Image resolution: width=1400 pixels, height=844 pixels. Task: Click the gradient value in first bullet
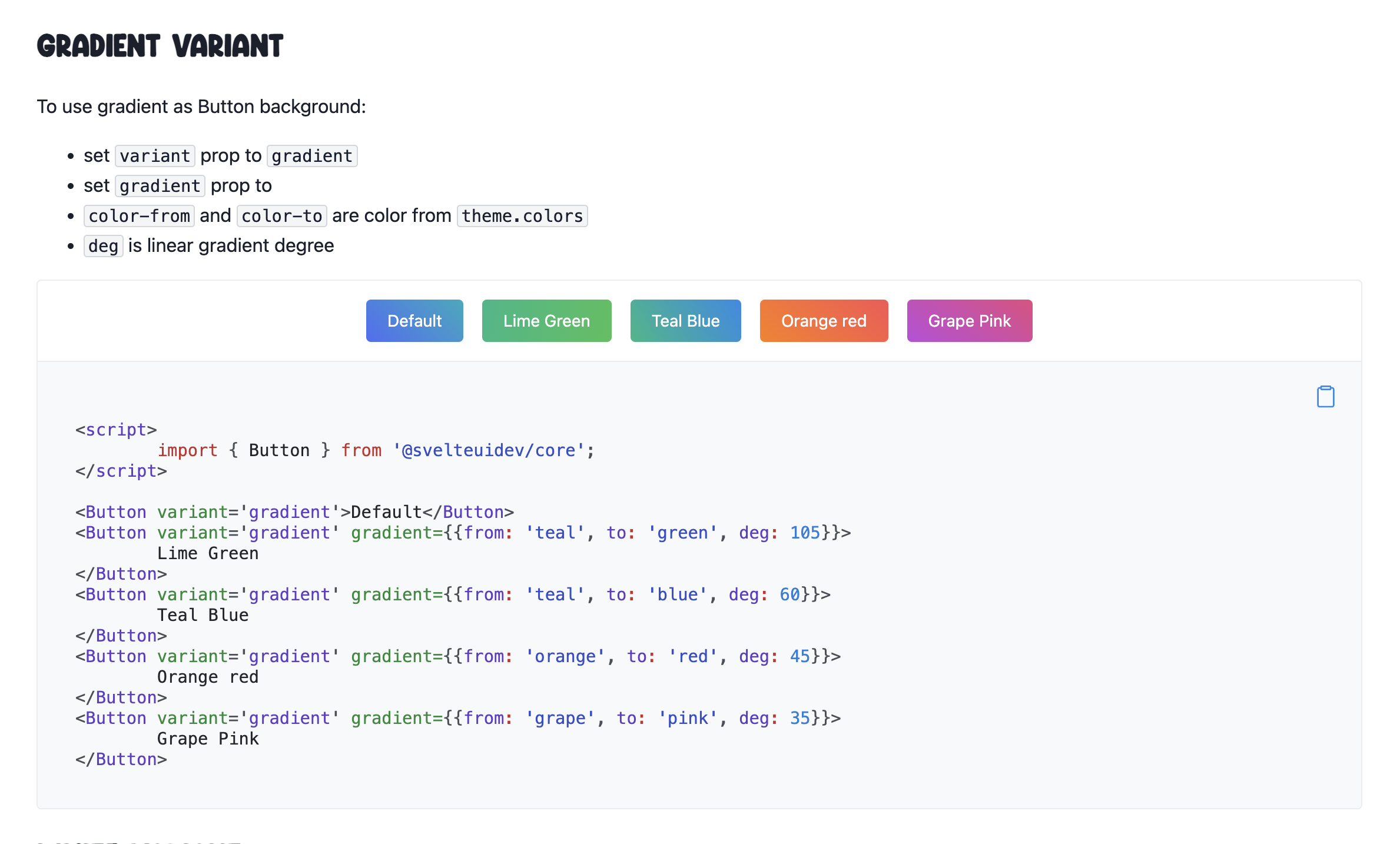(311, 155)
